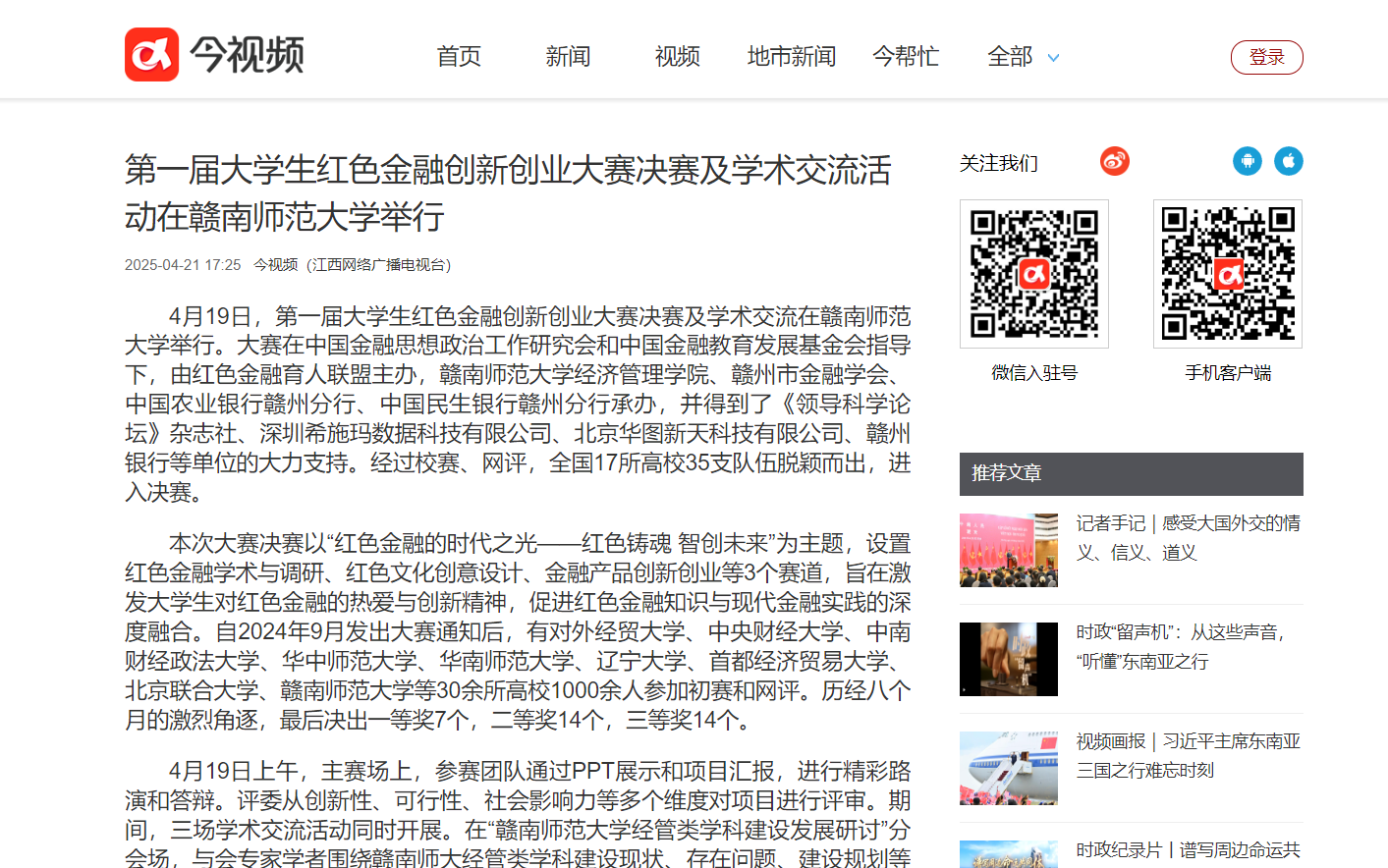Open article 时政"留声机"：从这些声音,"听懂"东南亚之行
Viewport: 1388px width, 868px height.
(1182, 647)
